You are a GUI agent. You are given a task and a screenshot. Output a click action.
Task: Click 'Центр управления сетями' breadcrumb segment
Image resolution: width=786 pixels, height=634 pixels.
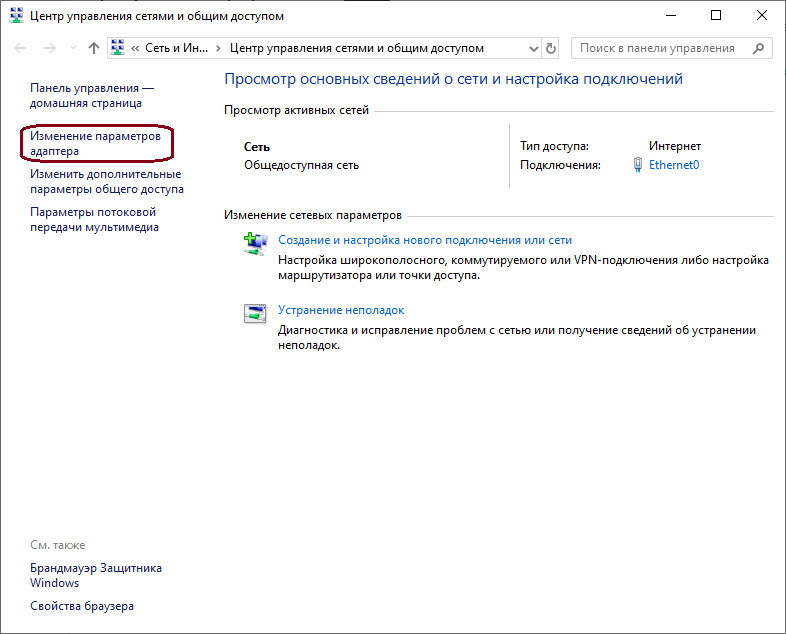click(356, 48)
